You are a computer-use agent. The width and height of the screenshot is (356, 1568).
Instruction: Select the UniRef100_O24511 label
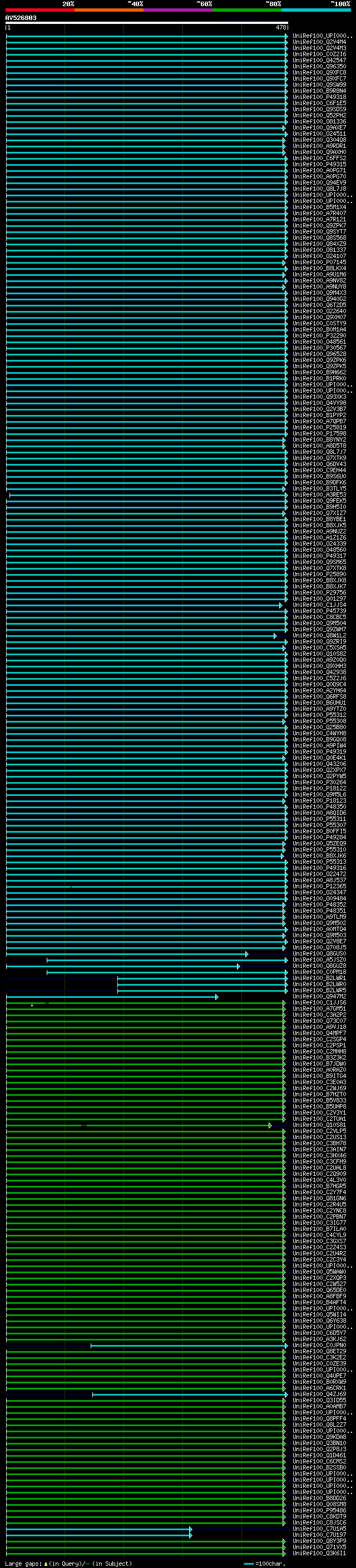click(319, 134)
